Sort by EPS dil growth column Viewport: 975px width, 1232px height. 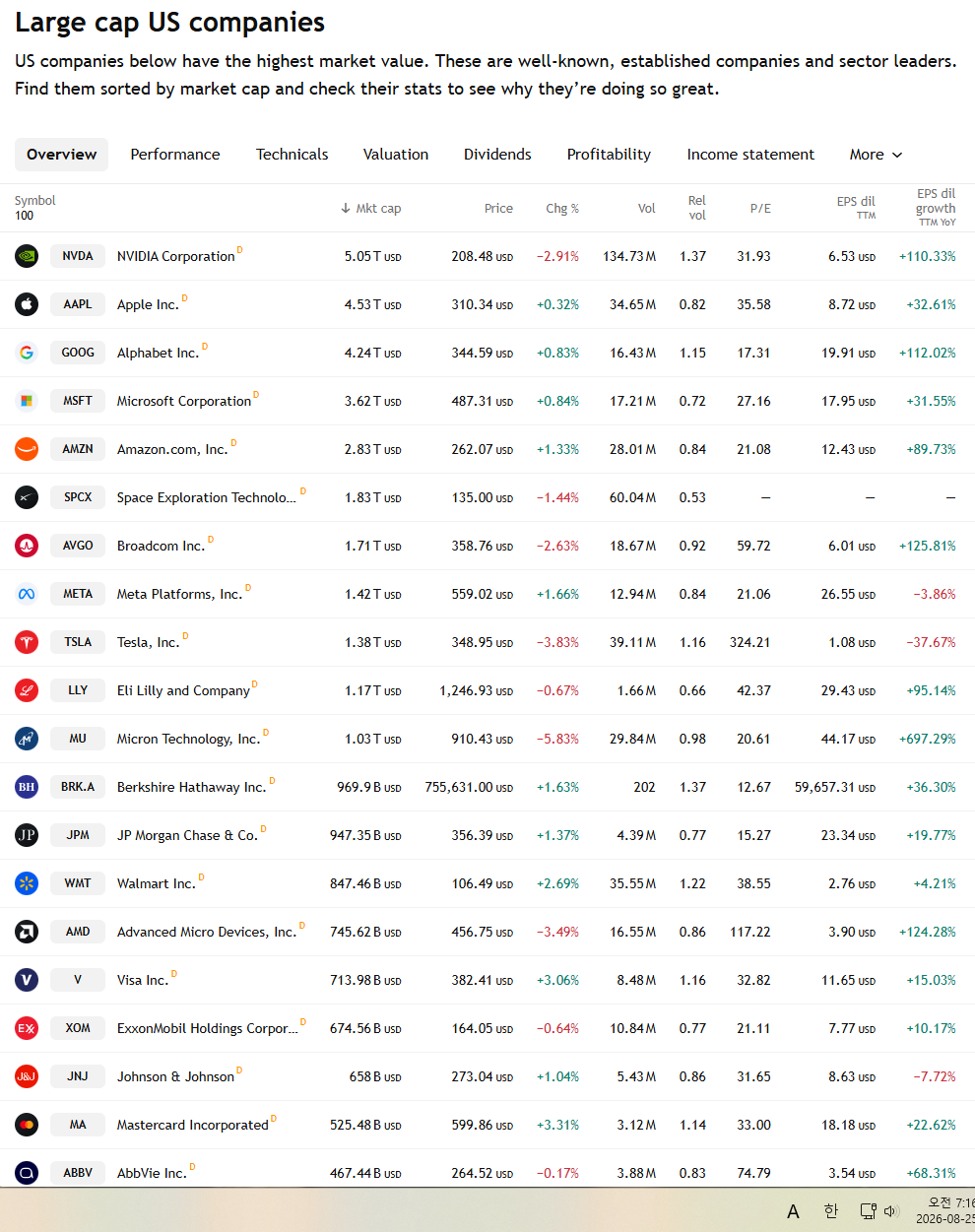pos(936,207)
